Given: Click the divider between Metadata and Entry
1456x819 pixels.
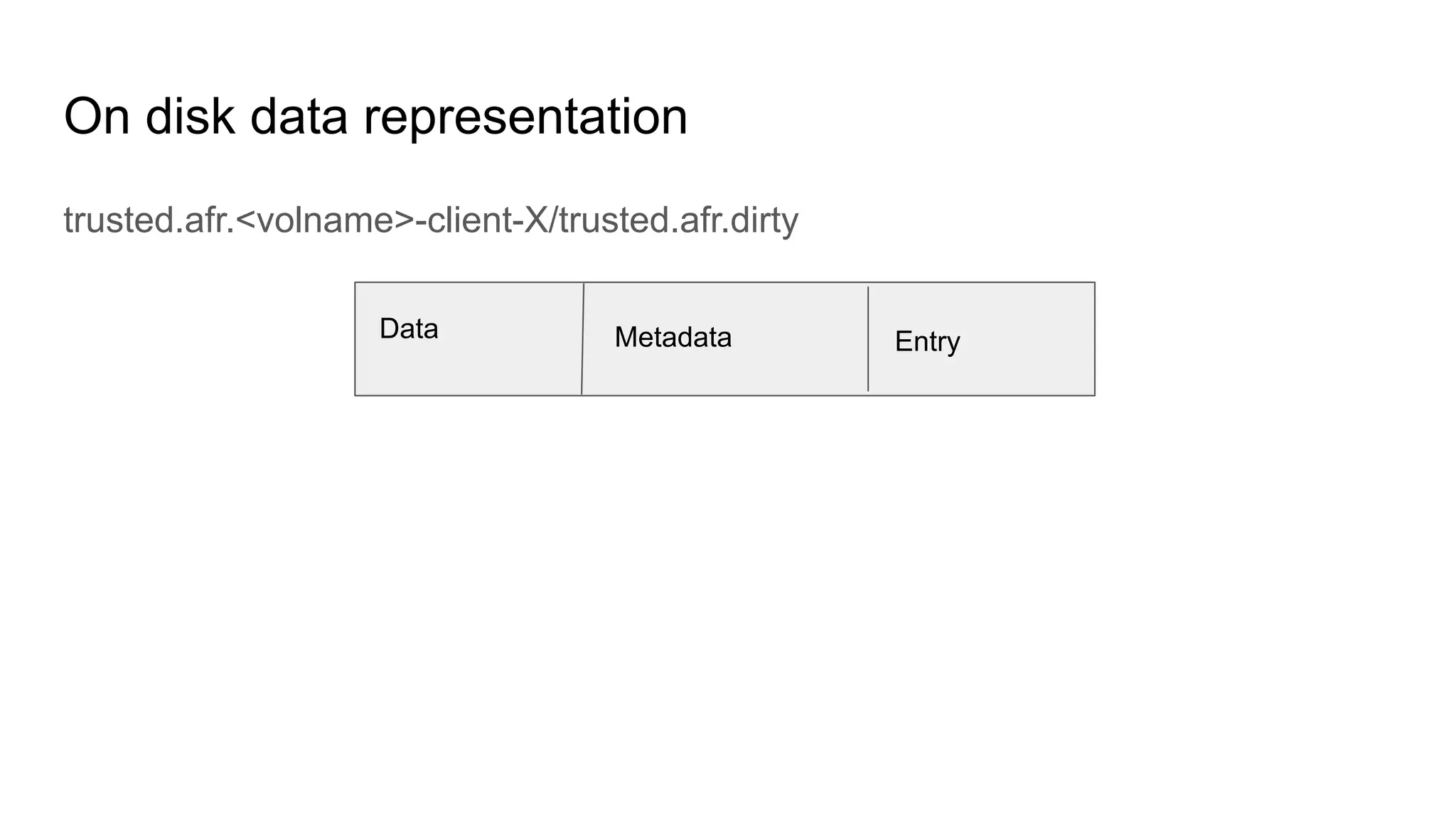Looking at the screenshot, I should pyautogui.click(x=868, y=339).
